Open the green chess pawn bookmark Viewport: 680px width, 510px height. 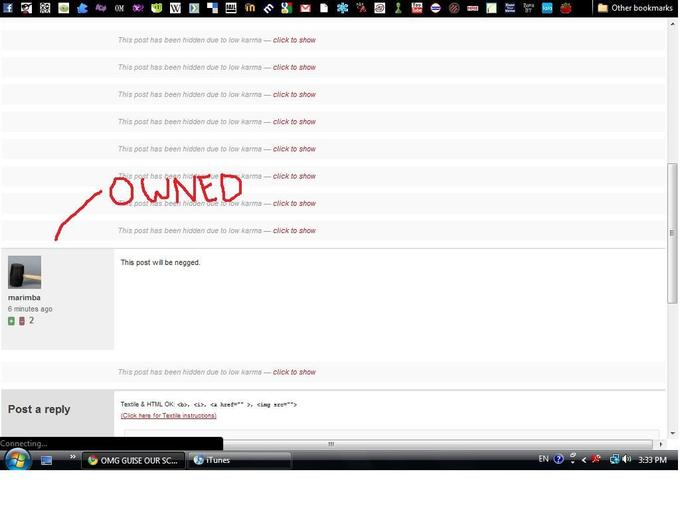point(398,8)
